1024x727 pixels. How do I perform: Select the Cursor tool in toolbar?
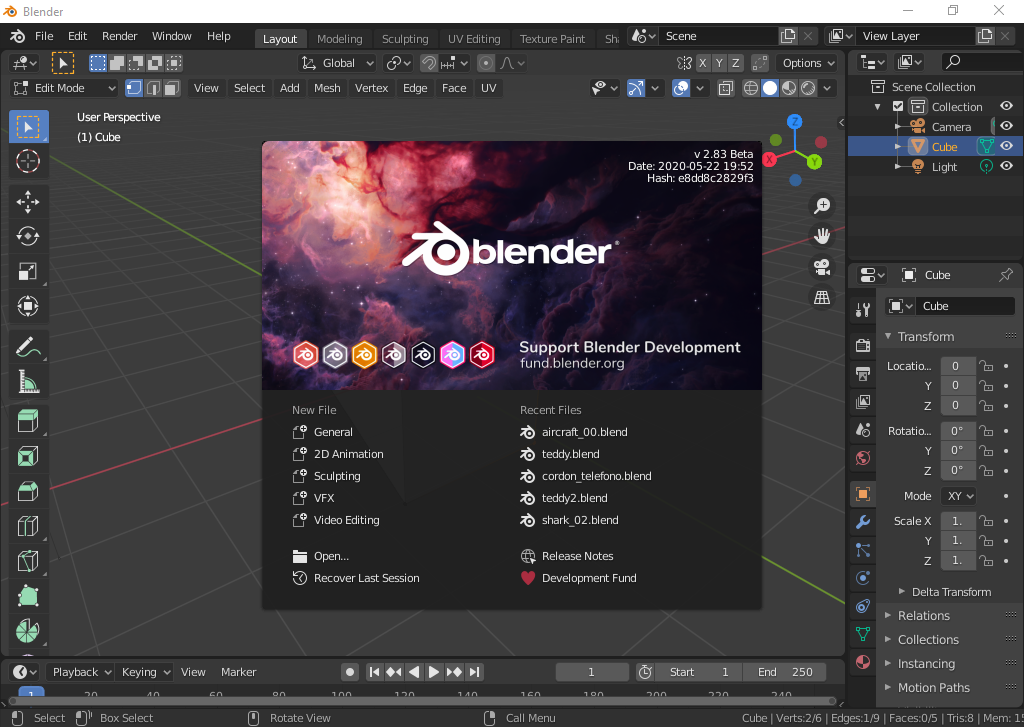(27, 161)
